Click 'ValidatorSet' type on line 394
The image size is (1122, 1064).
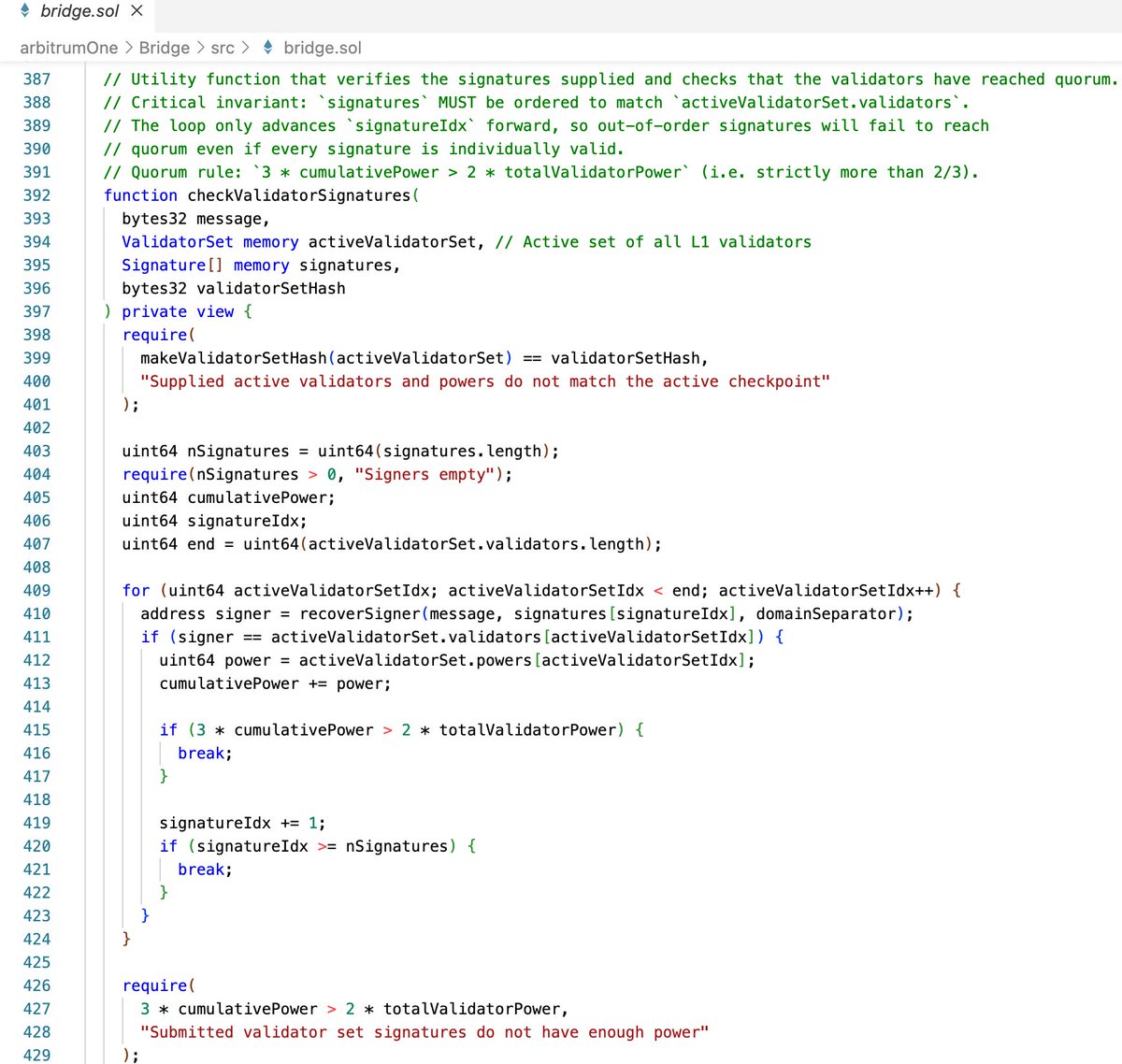click(178, 242)
